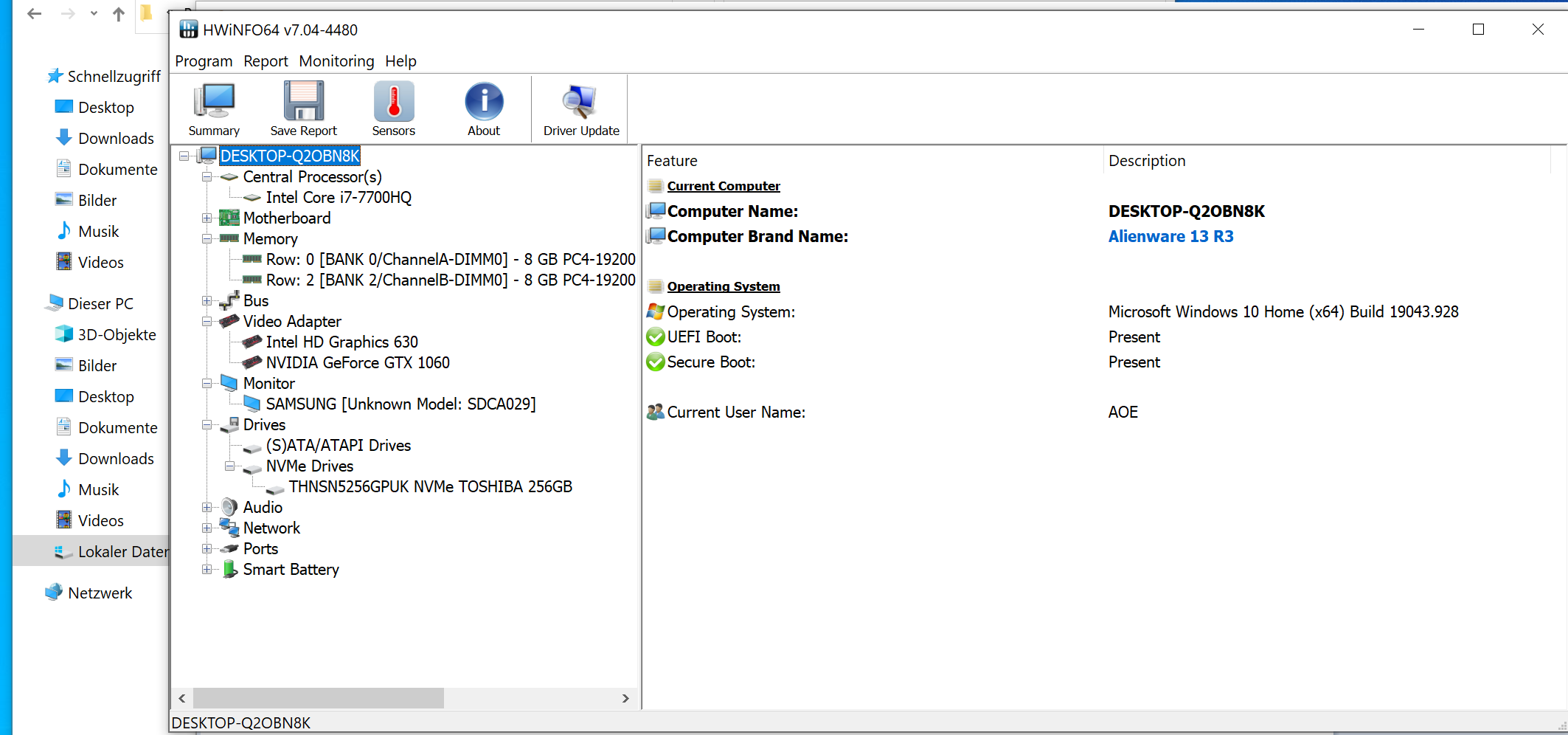The height and width of the screenshot is (735, 1568).
Task: Open the Alienware 13 R3 link
Action: pyautogui.click(x=1170, y=236)
